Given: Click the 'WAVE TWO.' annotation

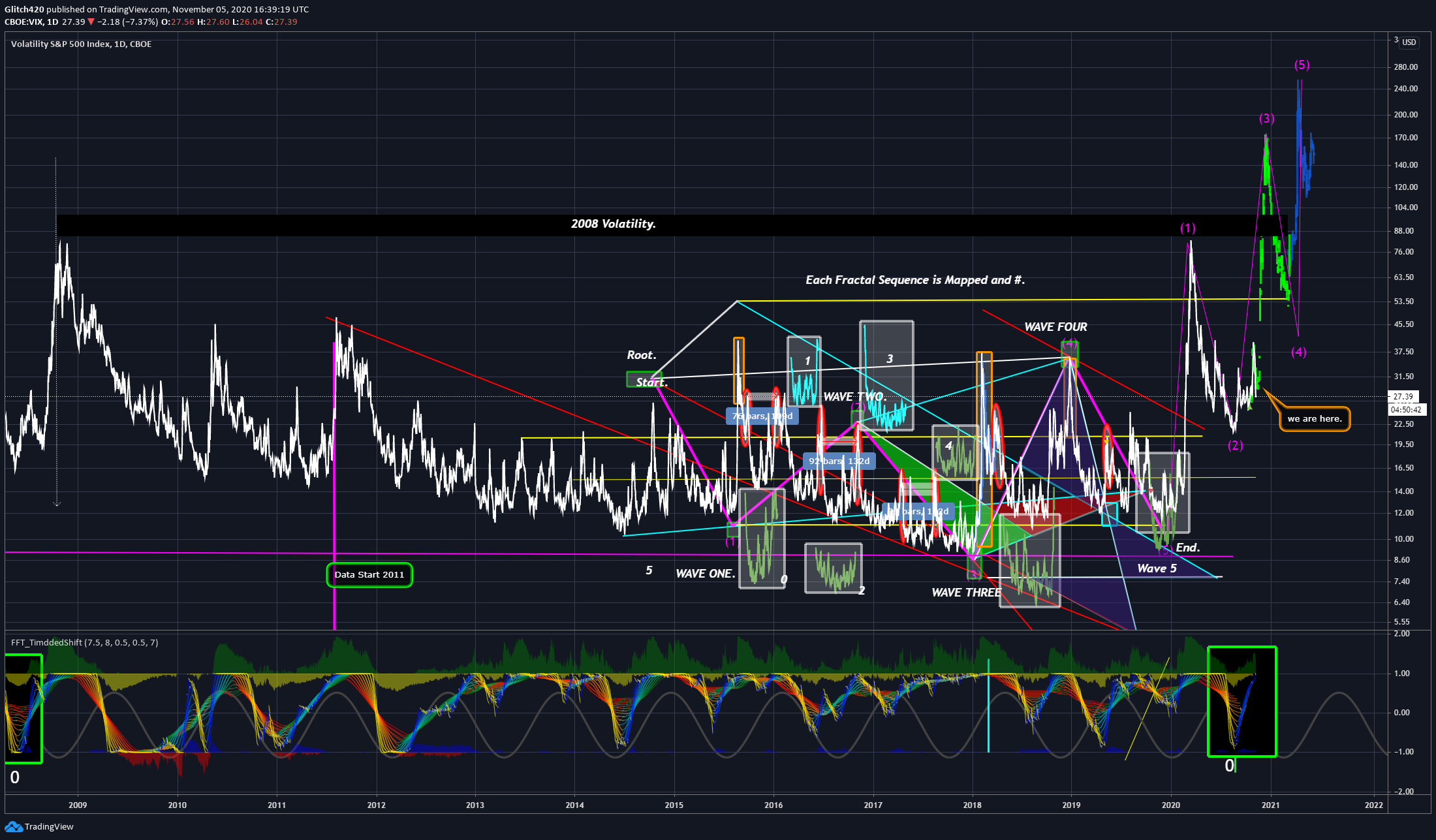Looking at the screenshot, I should coord(854,397).
